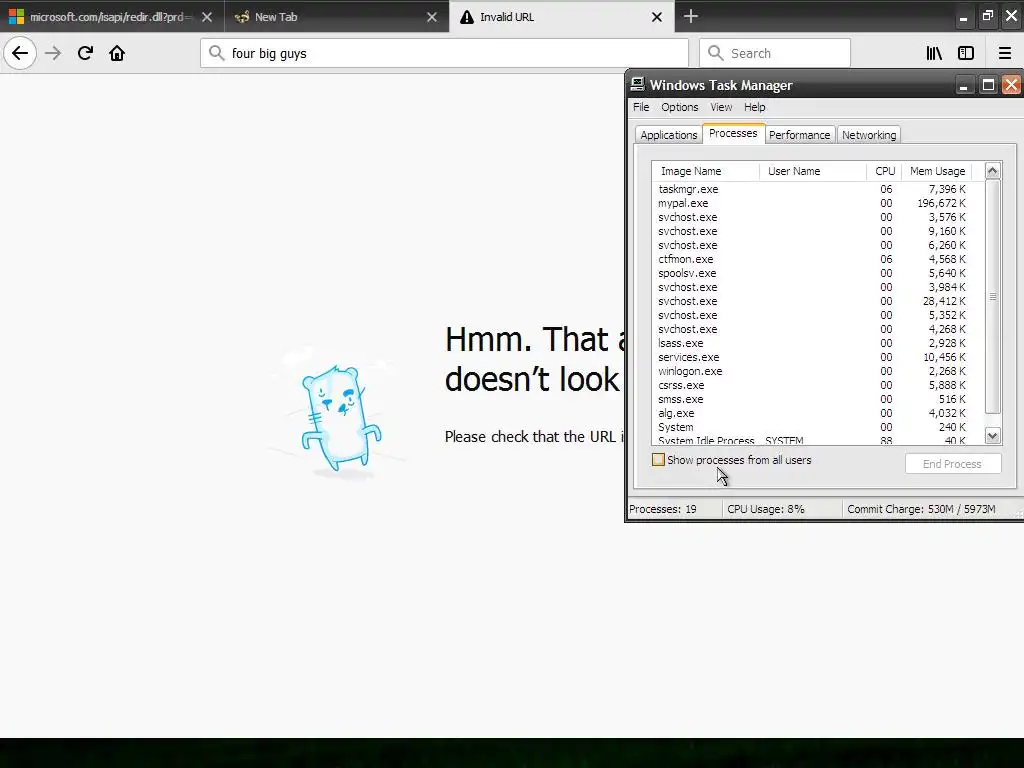Toggle the sidebar view icon
This screenshot has width=1024, height=768.
966,53
